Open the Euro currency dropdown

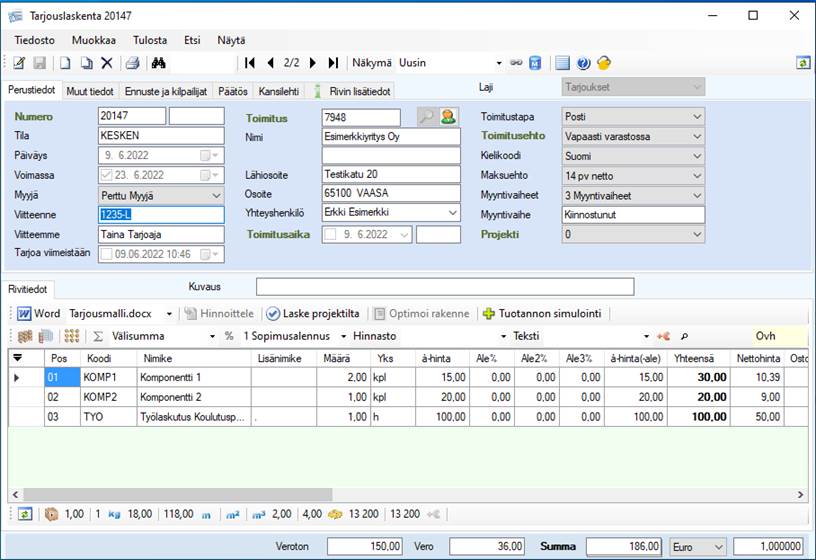point(718,547)
